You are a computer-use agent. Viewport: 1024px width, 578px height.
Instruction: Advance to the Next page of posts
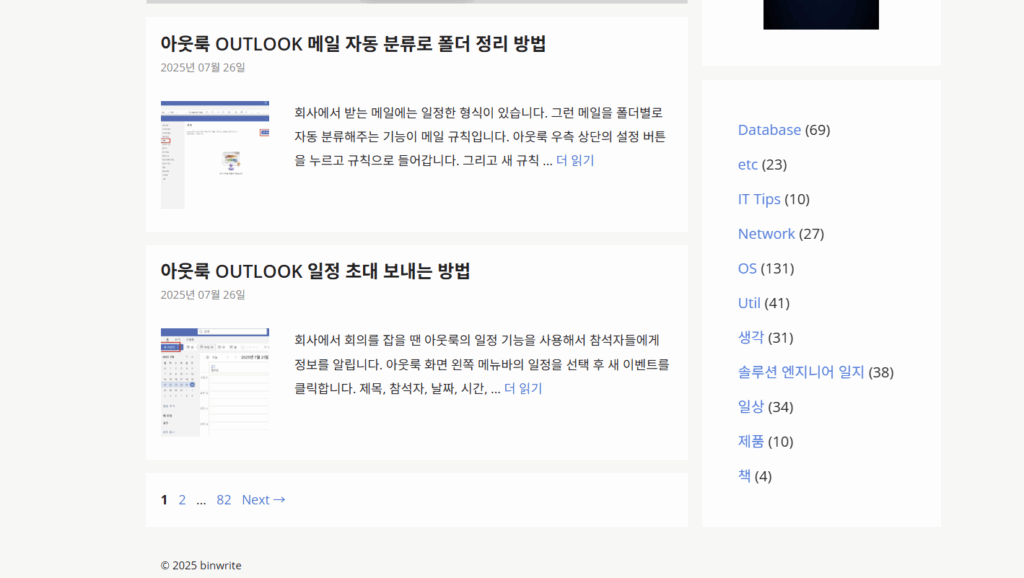tap(262, 499)
